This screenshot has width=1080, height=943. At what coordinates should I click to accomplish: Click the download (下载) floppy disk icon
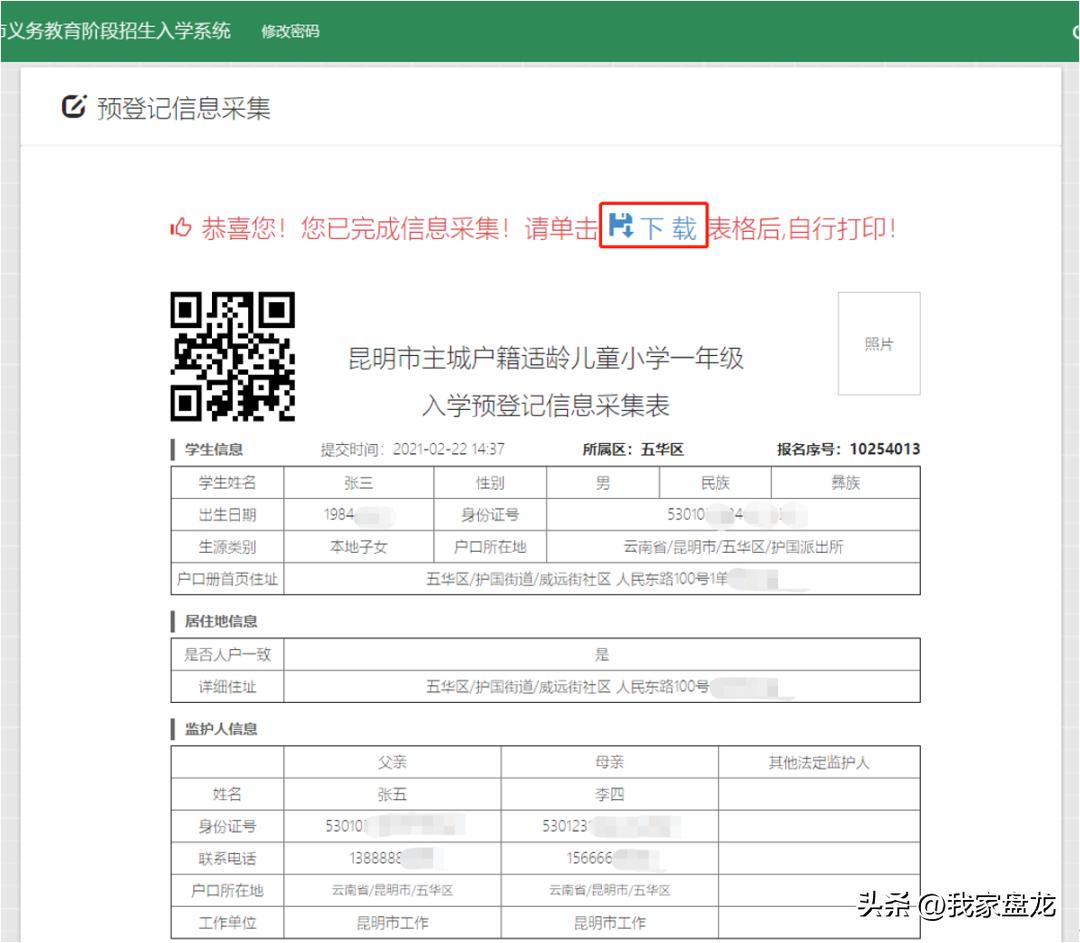coord(620,228)
